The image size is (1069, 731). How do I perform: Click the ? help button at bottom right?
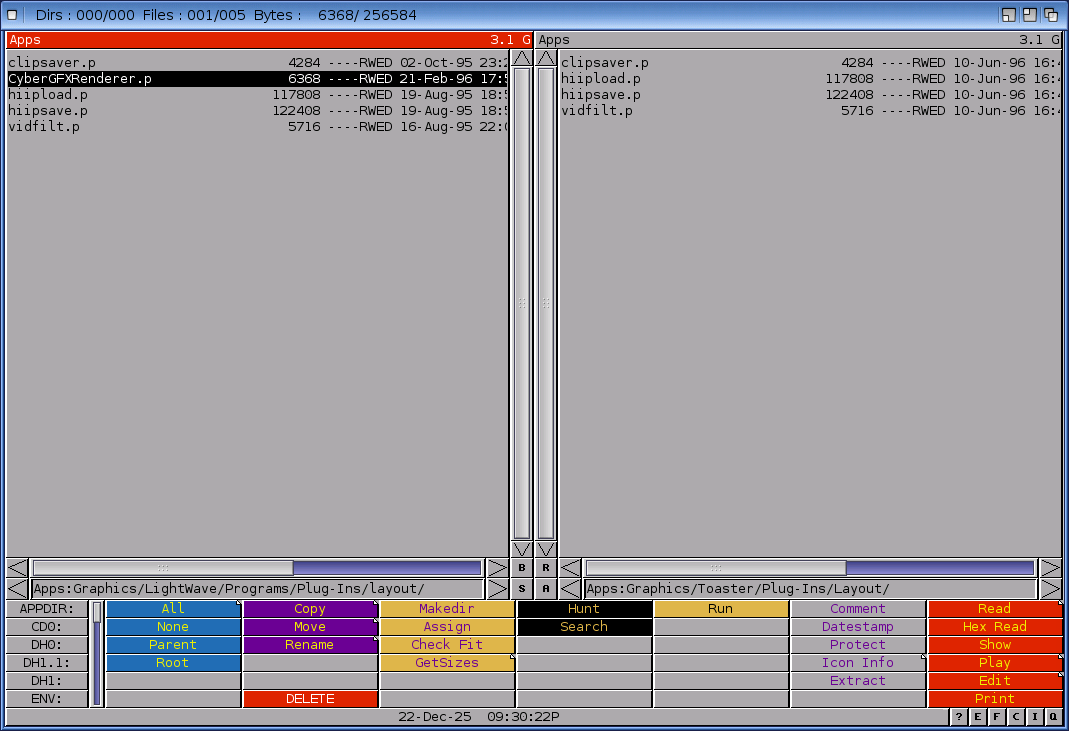tap(958, 717)
